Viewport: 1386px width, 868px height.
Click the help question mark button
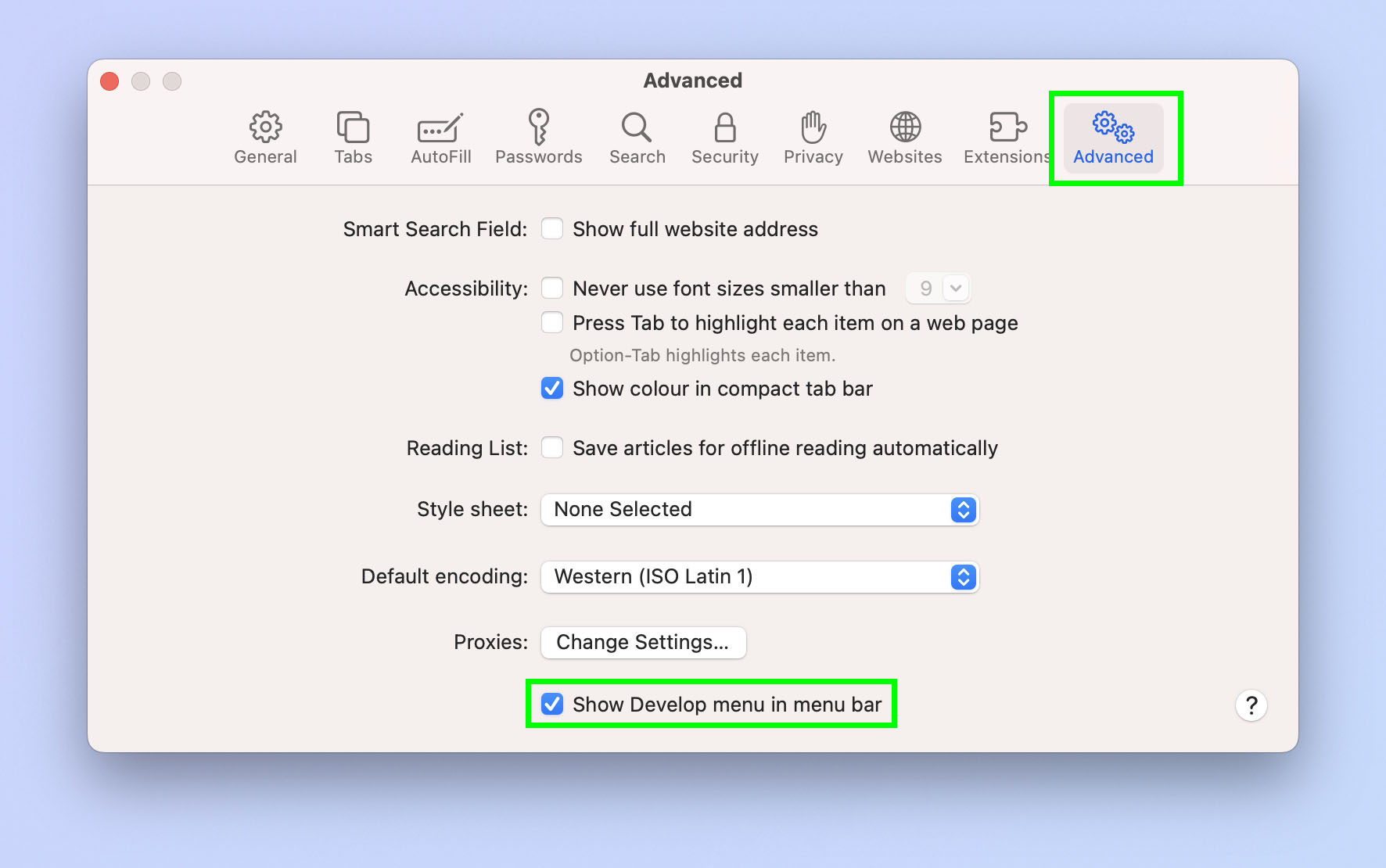tap(1251, 705)
